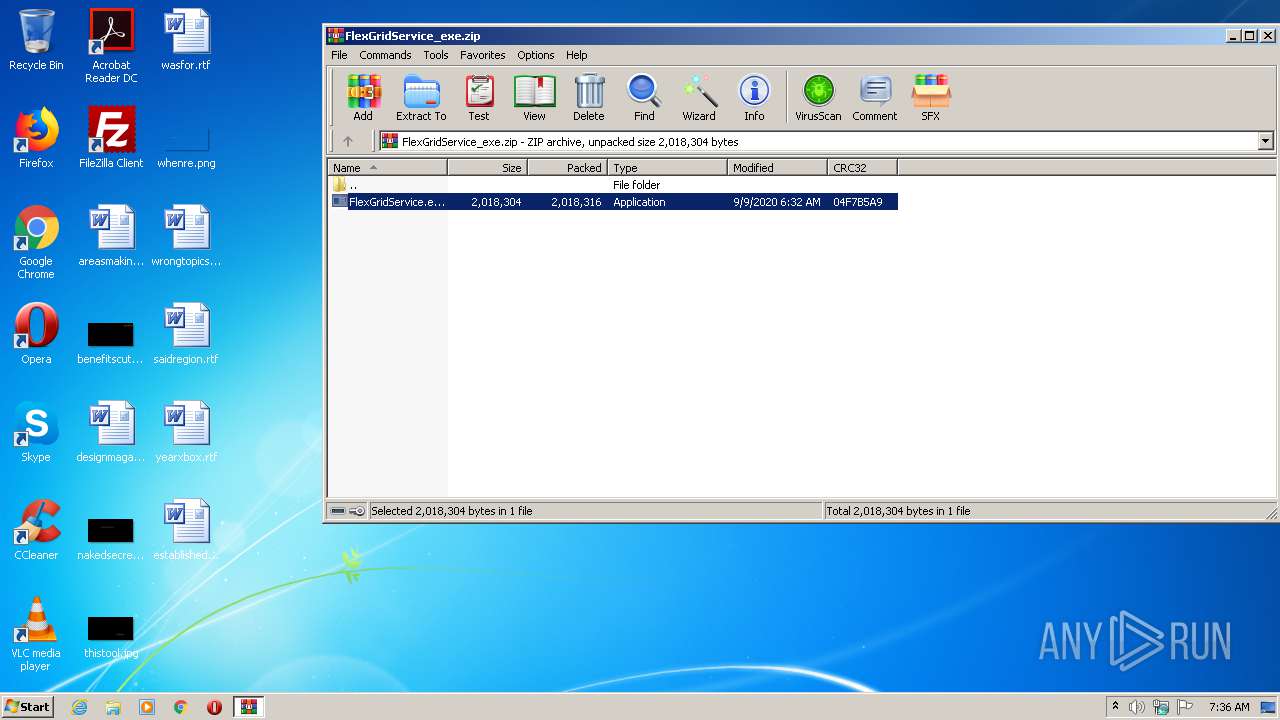
Task: Open the Help menu
Action: click(x=576, y=55)
